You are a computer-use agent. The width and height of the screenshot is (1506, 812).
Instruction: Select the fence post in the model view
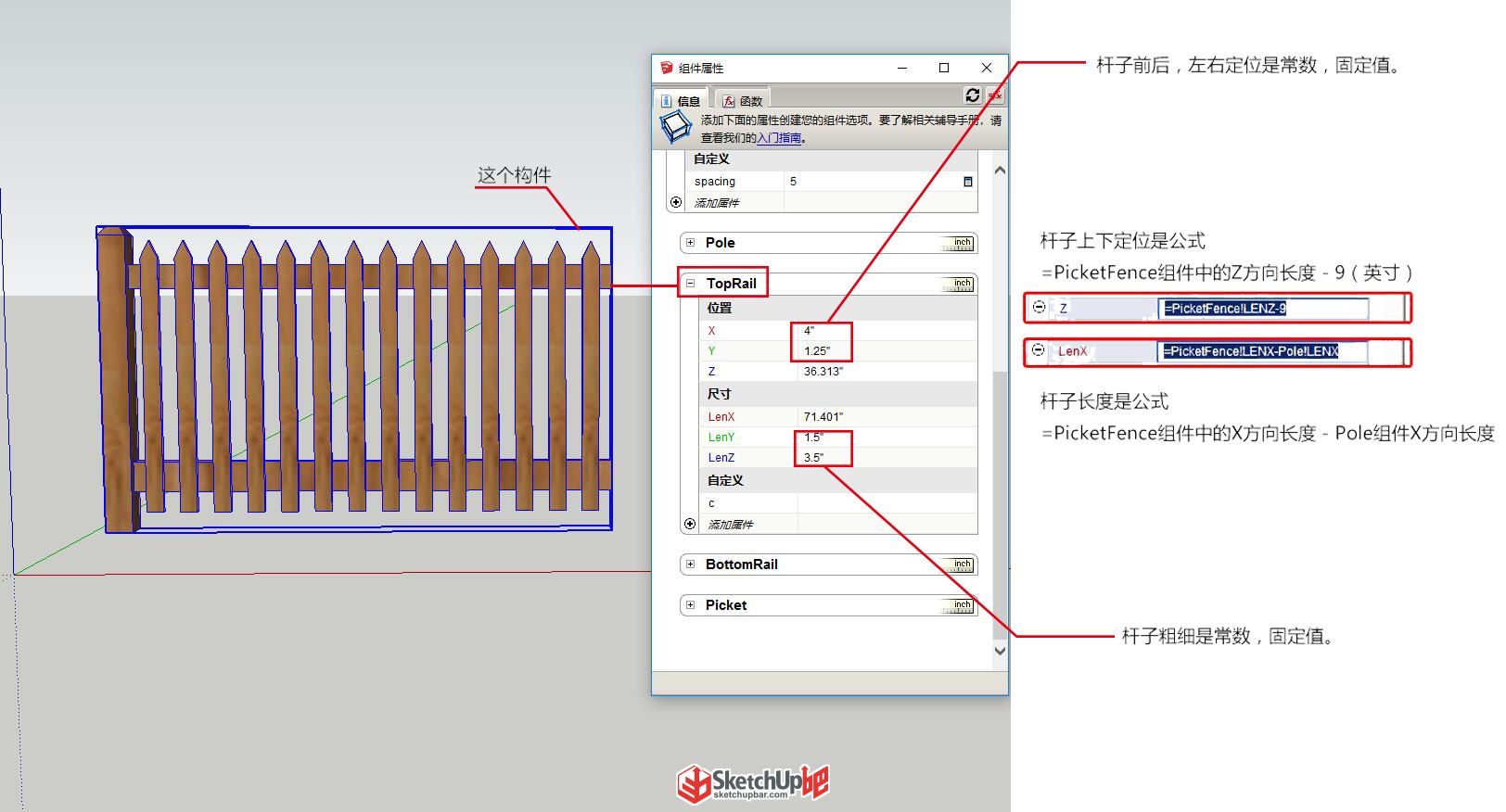pyautogui.click(x=116, y=380)
